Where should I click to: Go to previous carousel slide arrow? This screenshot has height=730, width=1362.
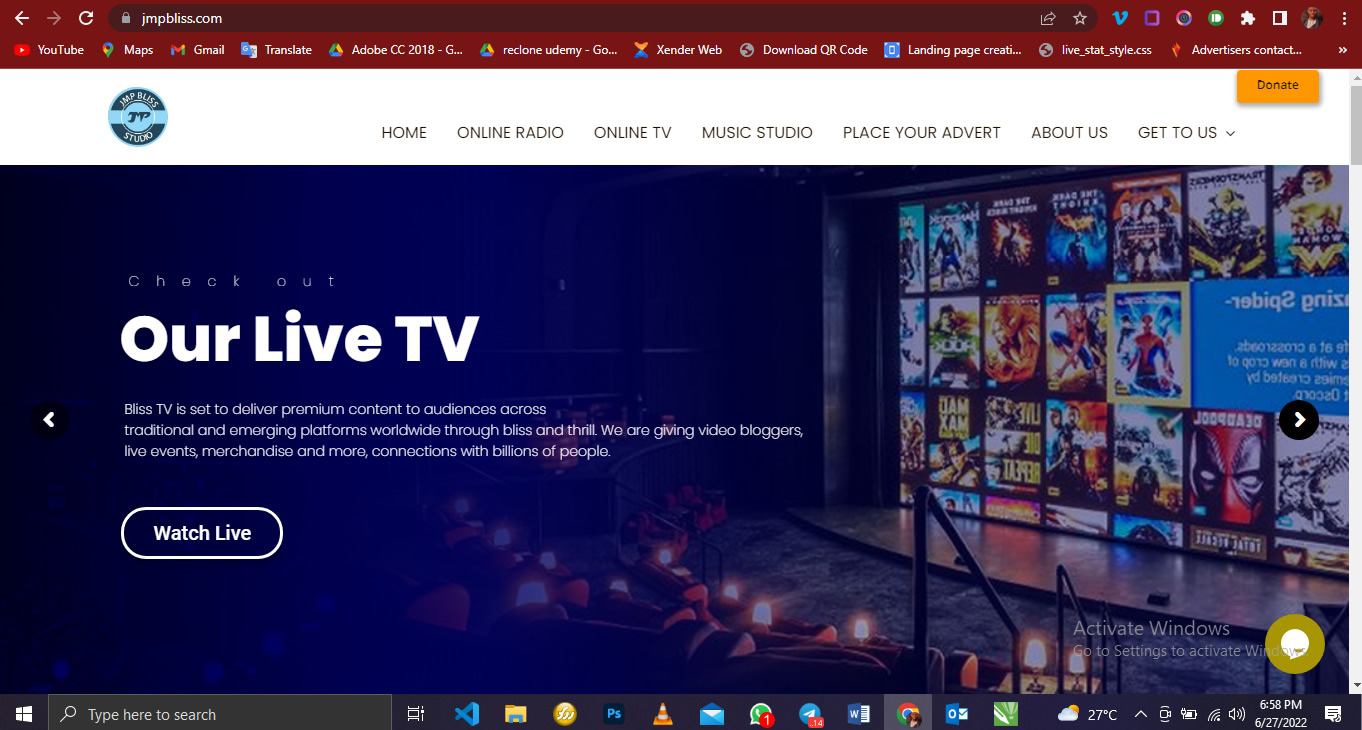(50, 420)
